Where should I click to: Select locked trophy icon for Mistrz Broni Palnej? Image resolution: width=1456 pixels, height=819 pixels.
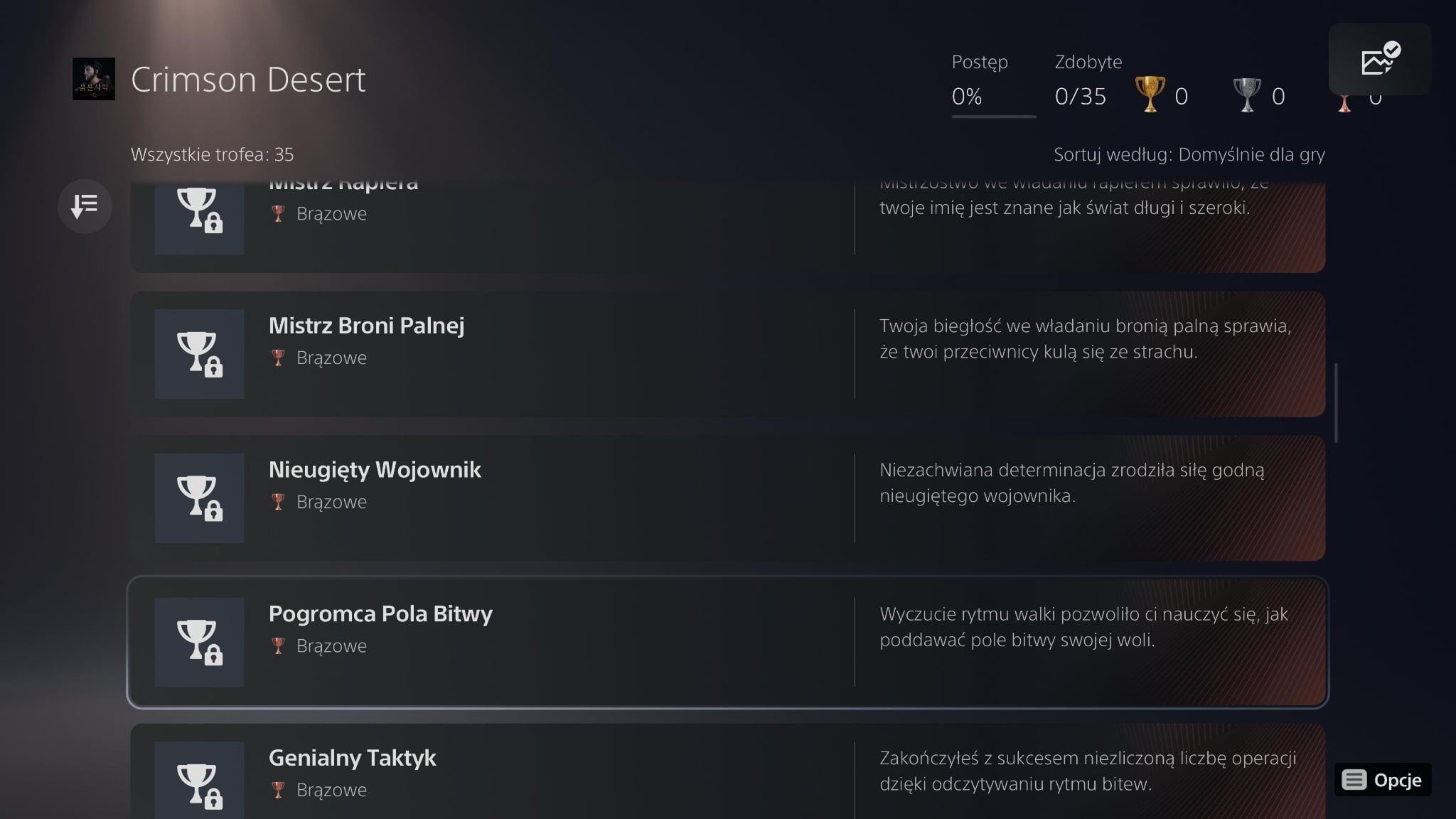pos(199,354)
